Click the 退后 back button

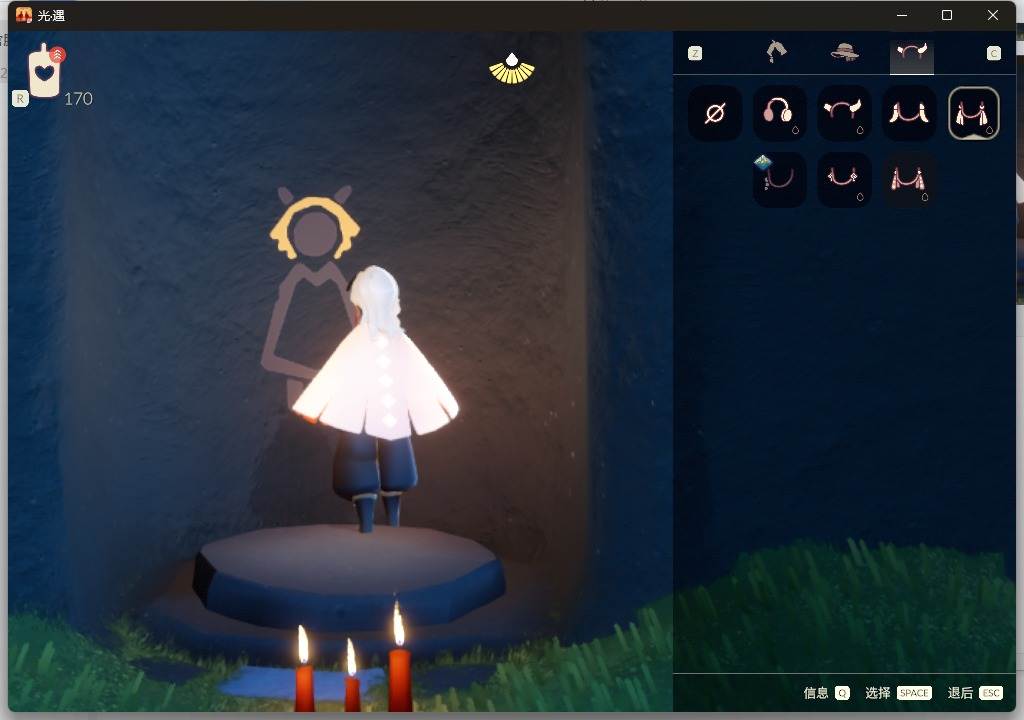point(974,693)
